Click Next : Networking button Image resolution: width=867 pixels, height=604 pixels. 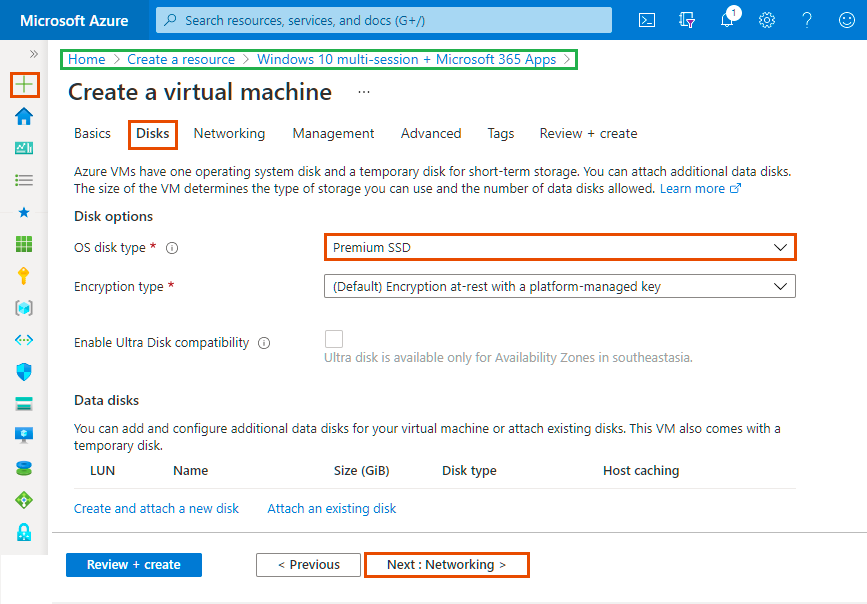tap(447, 565)
